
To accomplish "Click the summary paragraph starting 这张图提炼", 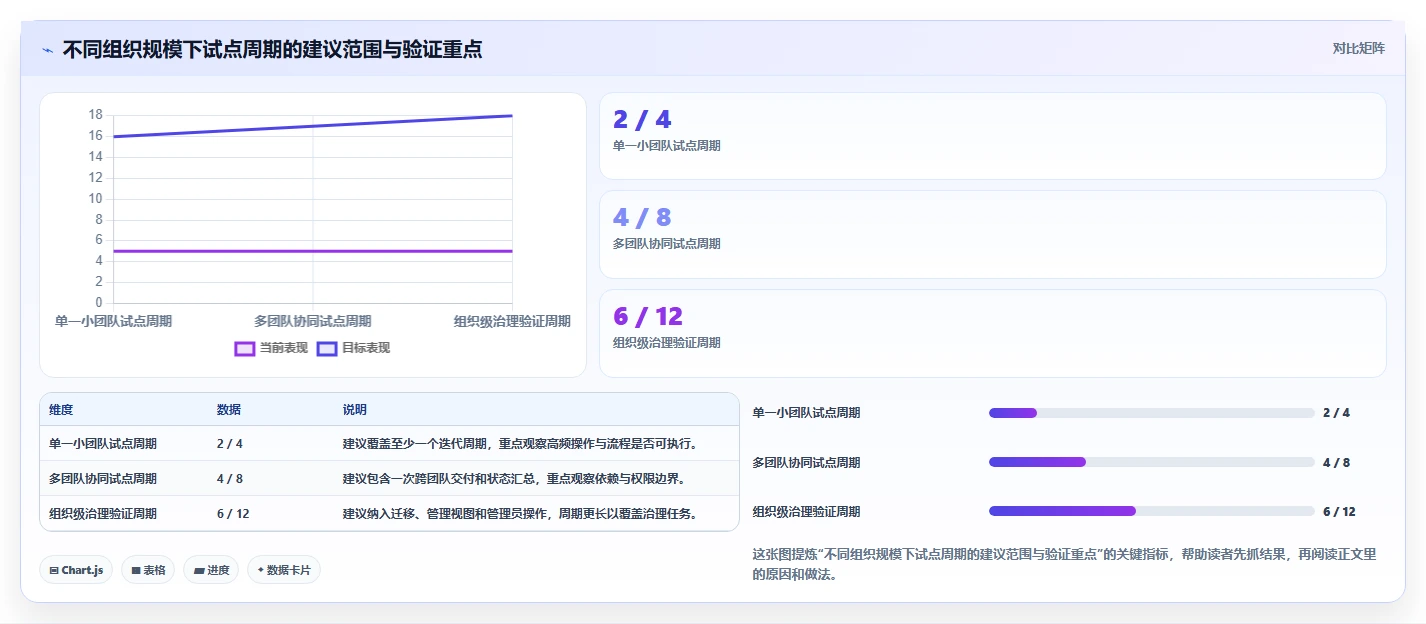I will point(1064,564).
